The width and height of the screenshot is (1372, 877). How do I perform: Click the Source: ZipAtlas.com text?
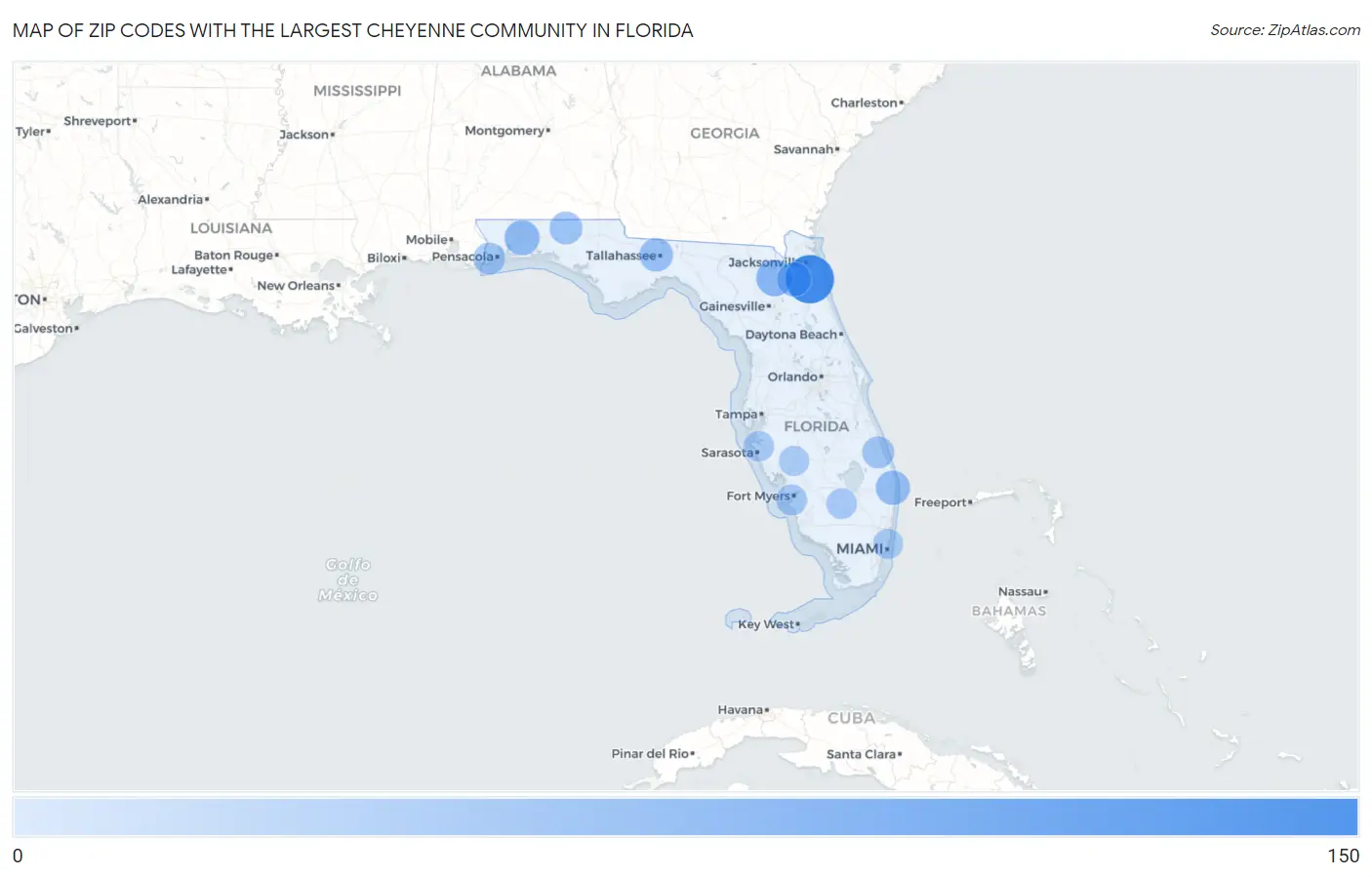[1285, 30]
